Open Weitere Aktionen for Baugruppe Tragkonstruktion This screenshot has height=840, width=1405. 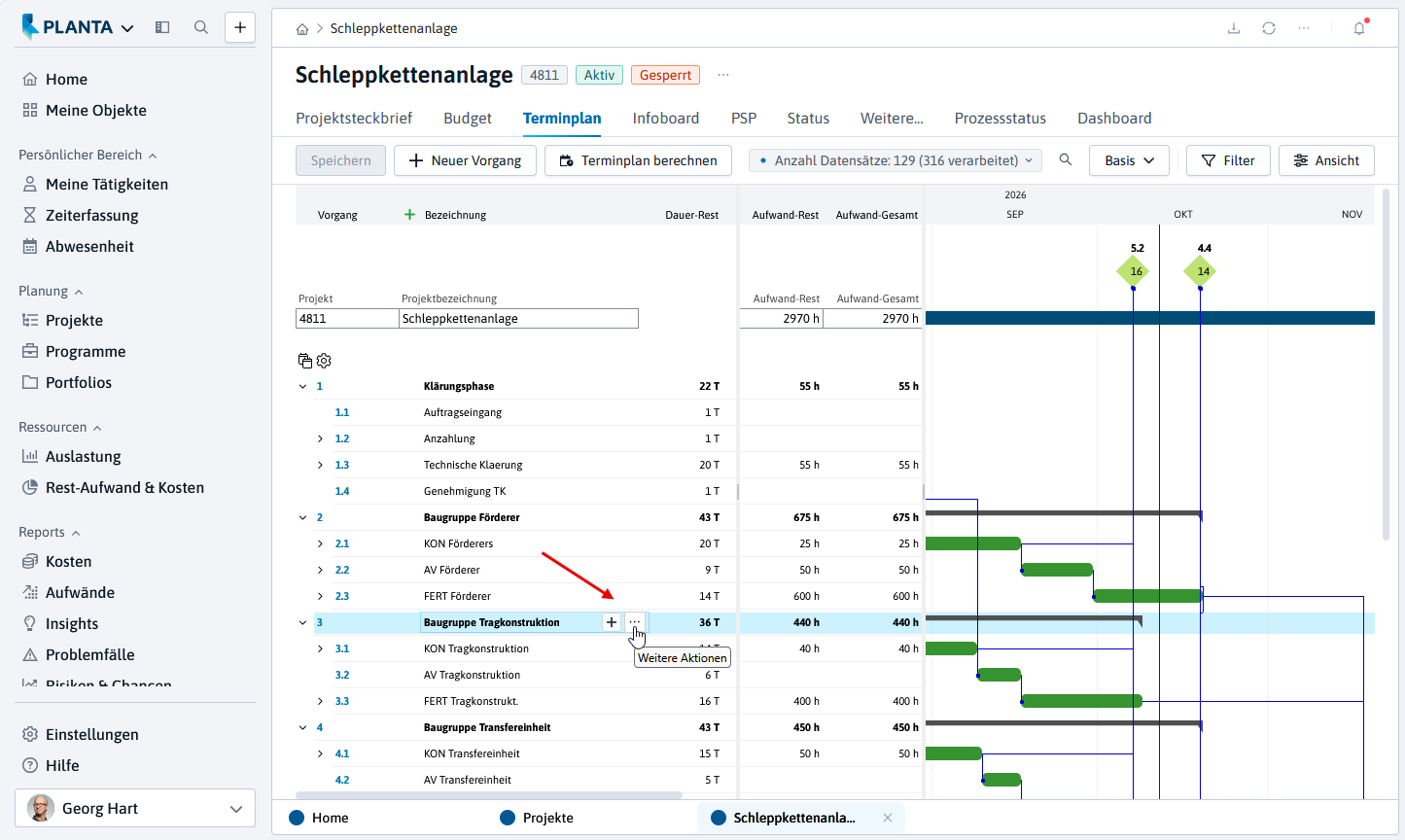coord(635,622)
